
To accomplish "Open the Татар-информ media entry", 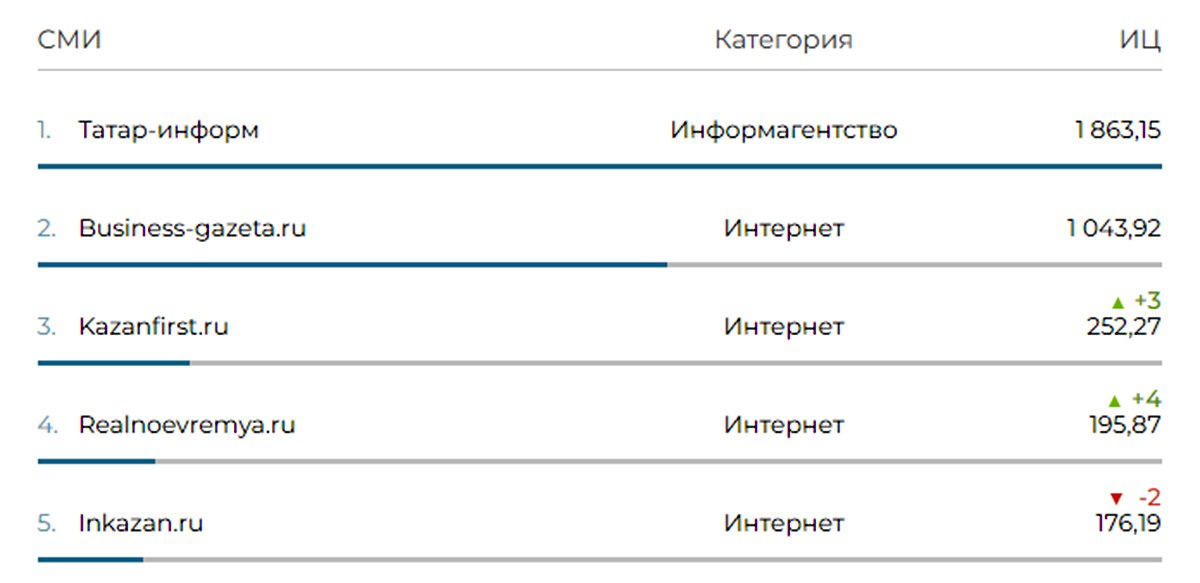I will (x=168, y=130).
